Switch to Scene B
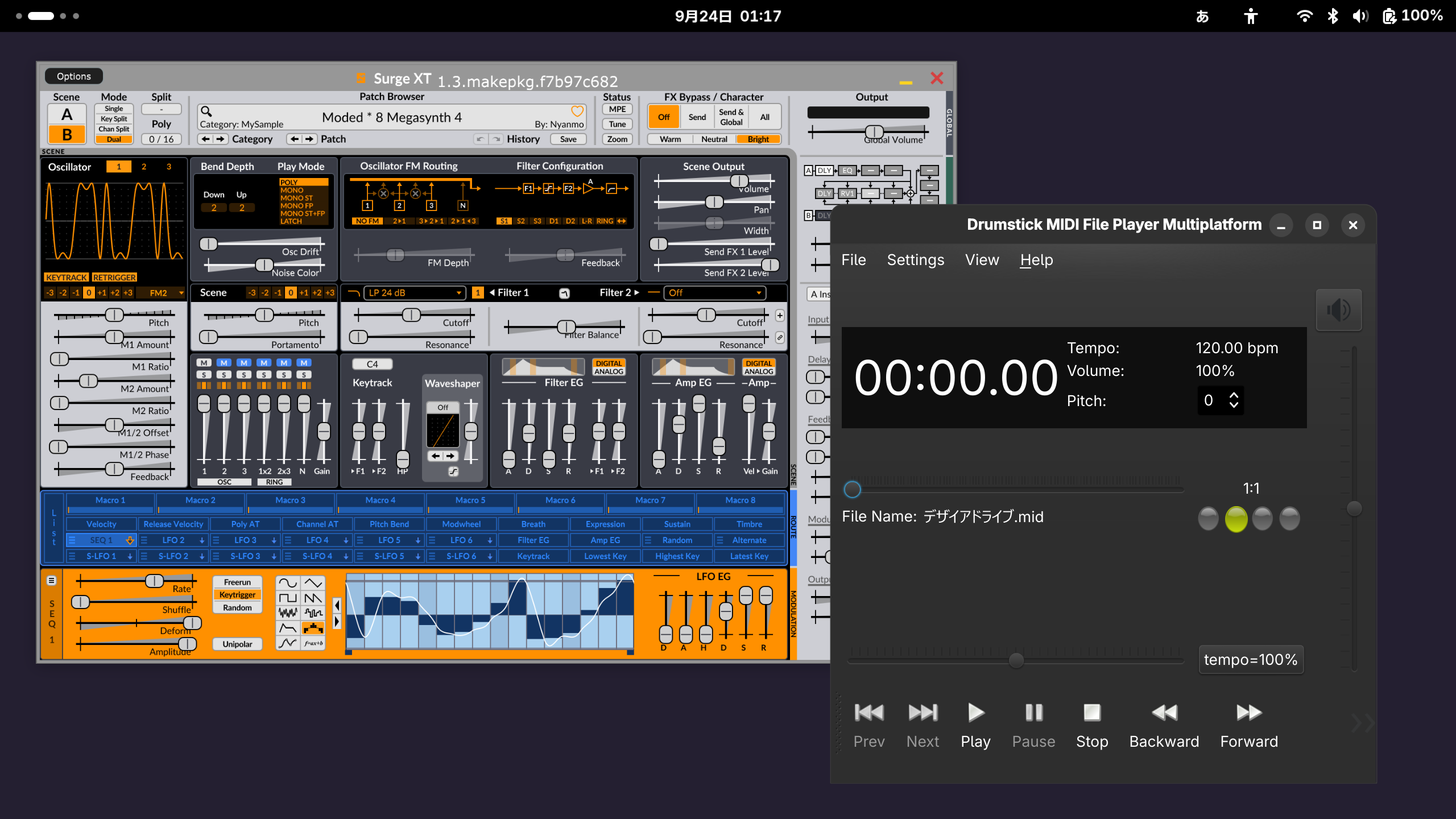Viewport: 1456px width, 819px height. 67,134
